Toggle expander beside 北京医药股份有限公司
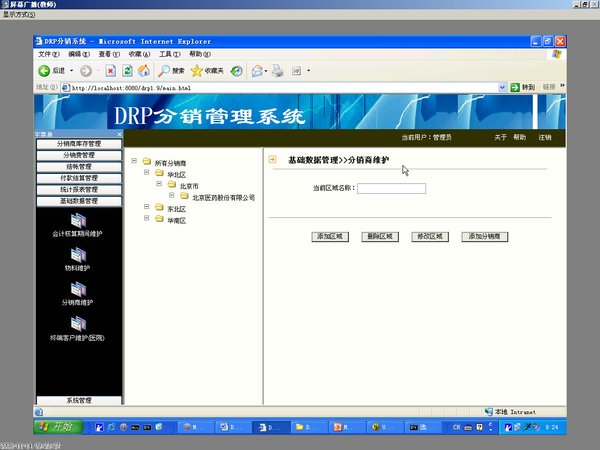The width and height of the screenshot is (600, 450). 172,195
